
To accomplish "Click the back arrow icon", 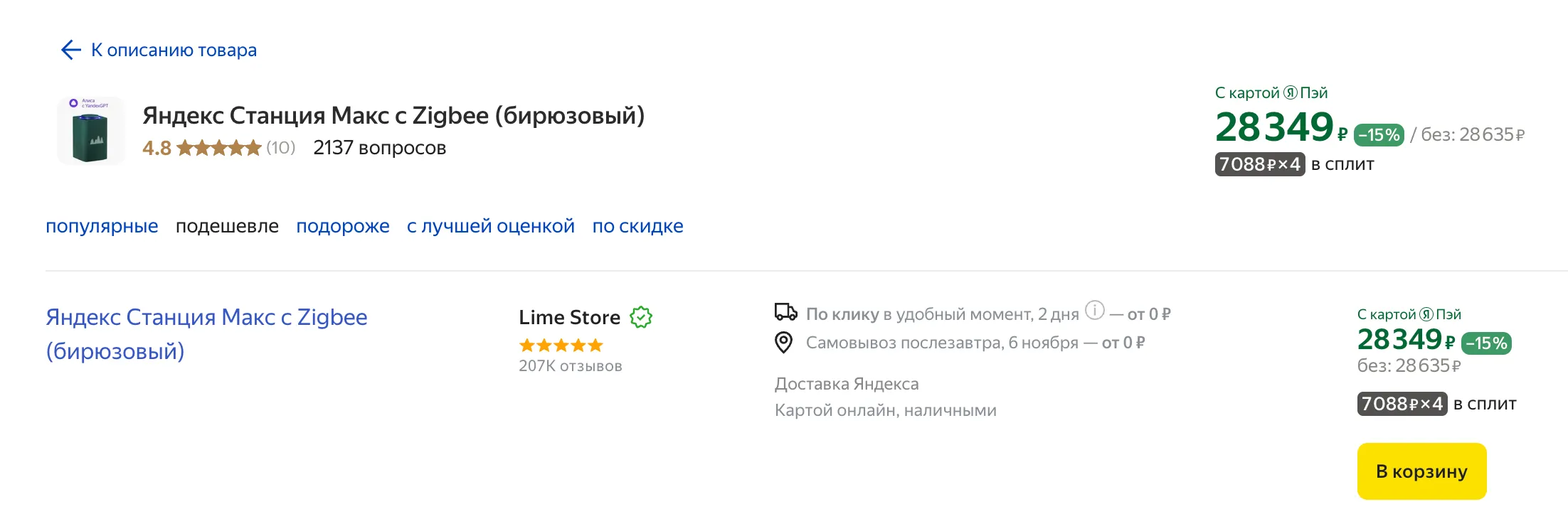I will pos(71,50).
